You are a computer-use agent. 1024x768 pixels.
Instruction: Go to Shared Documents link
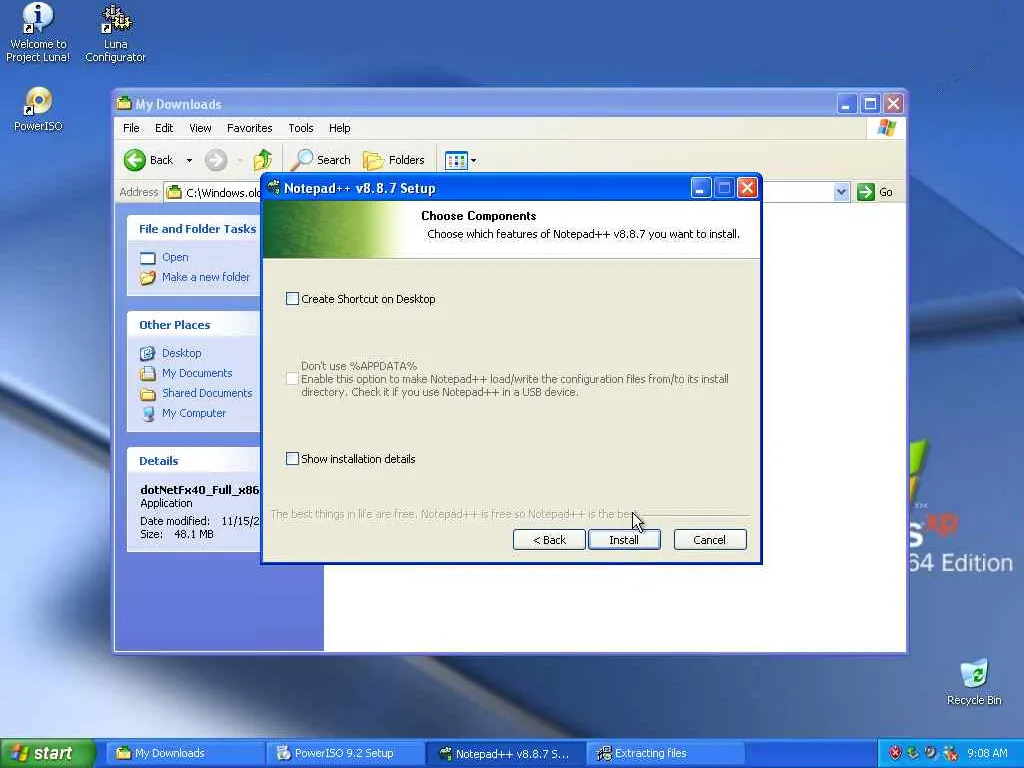[x=207, y=393]
